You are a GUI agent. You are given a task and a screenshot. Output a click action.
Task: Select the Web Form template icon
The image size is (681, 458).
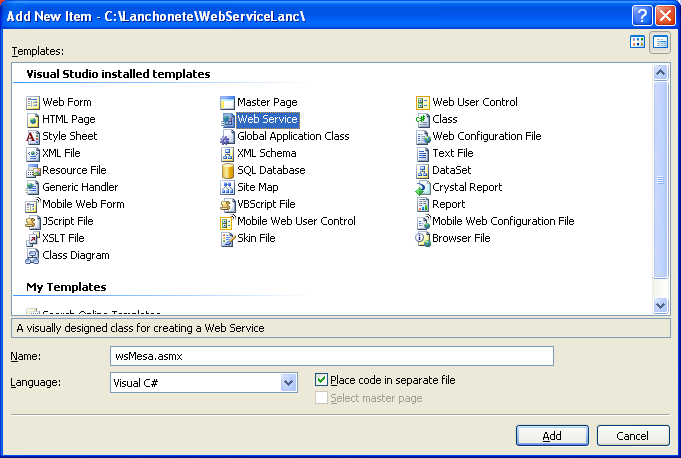tap(33, 103)
